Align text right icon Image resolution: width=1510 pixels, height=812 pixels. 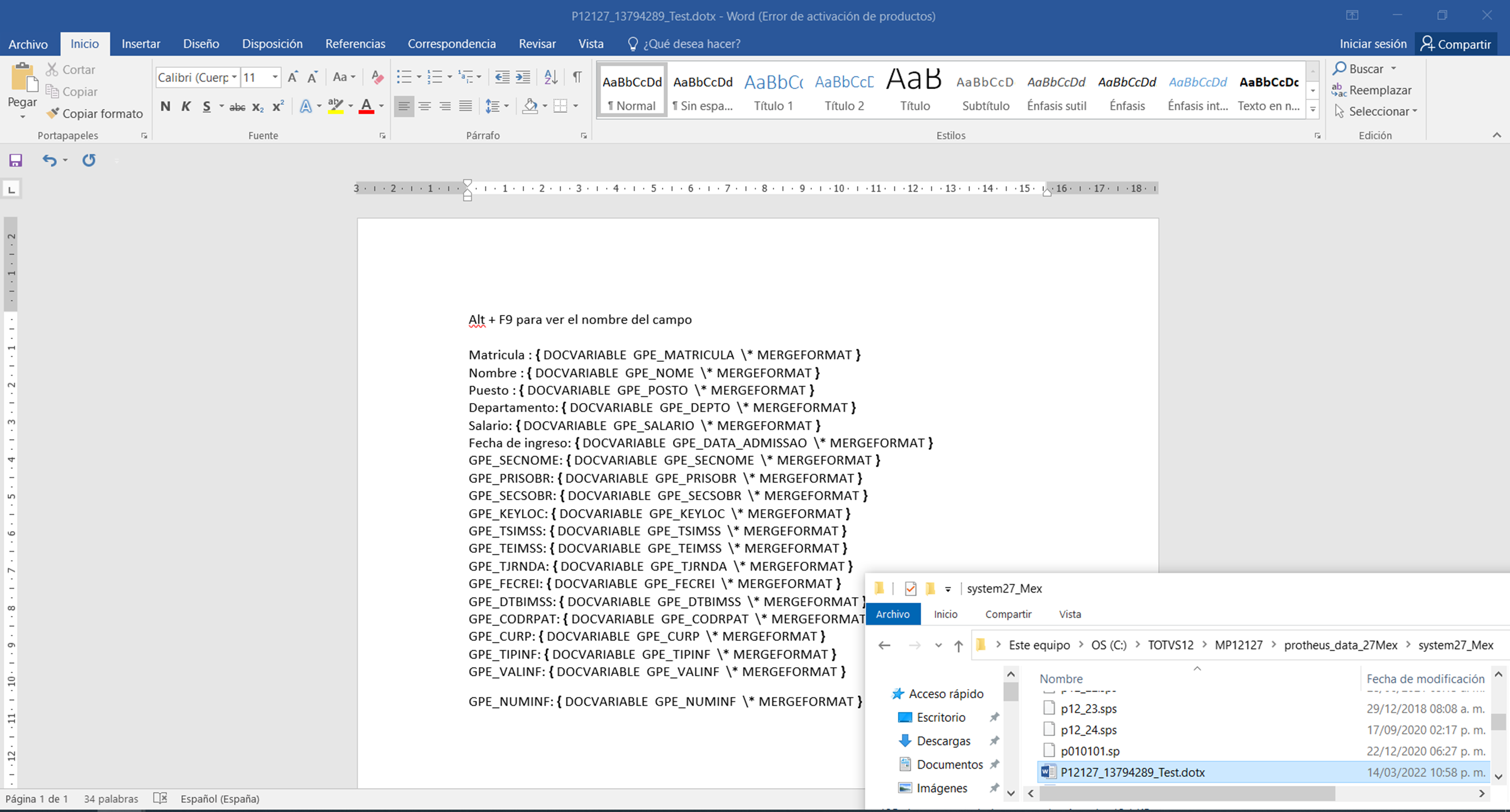click(x=445, y=106)
